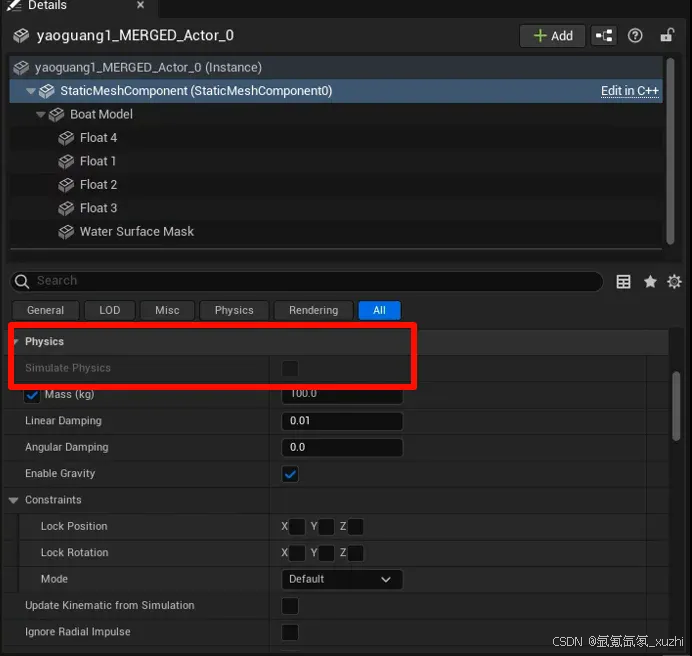Close the Details tab
Screen dimensions: 692x656
[x=140, y=5]
